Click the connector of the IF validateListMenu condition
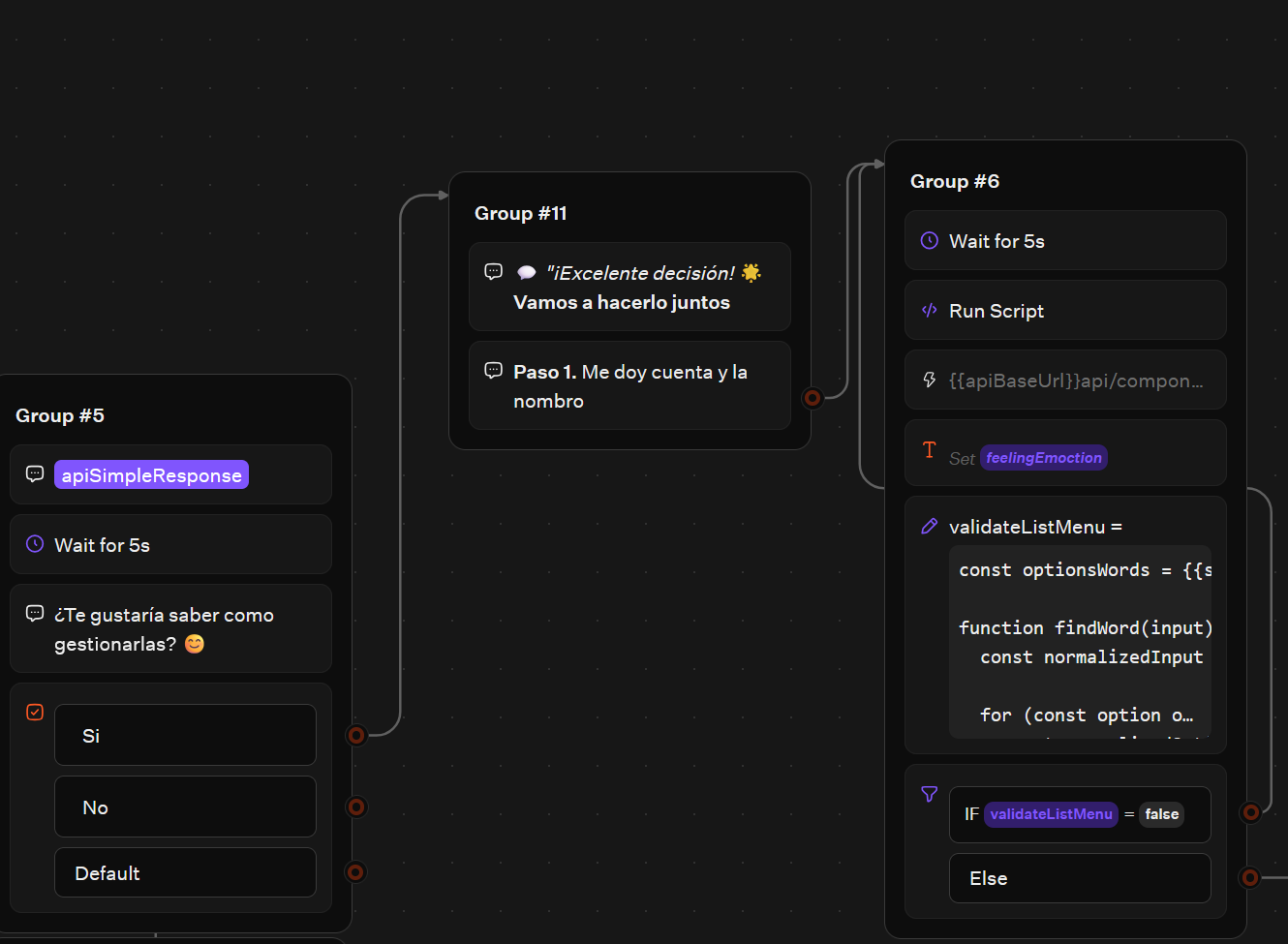This screenshot has height=944, width=1288. point(1251,812)
